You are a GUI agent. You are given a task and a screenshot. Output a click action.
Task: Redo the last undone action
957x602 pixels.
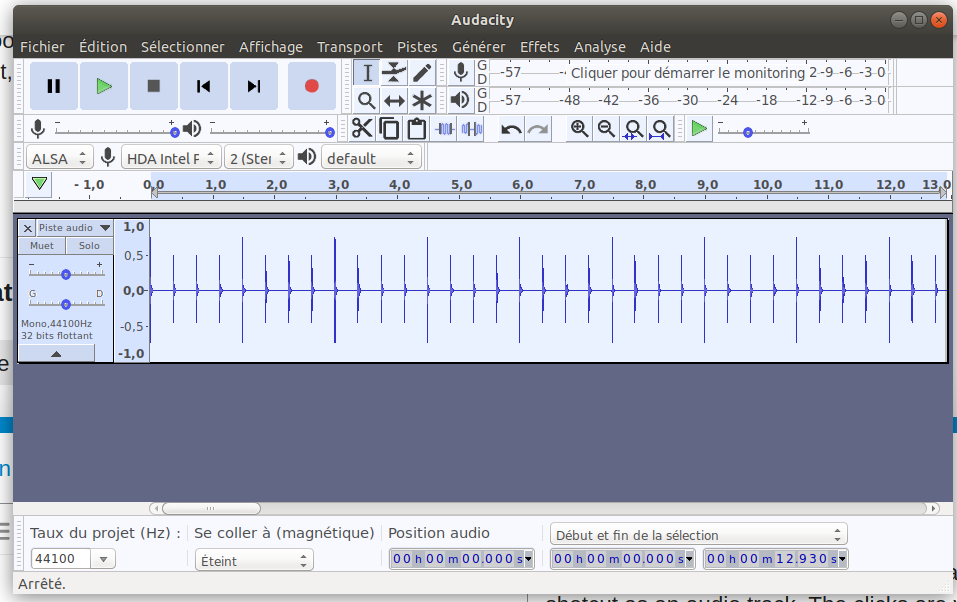coord(538,129)
